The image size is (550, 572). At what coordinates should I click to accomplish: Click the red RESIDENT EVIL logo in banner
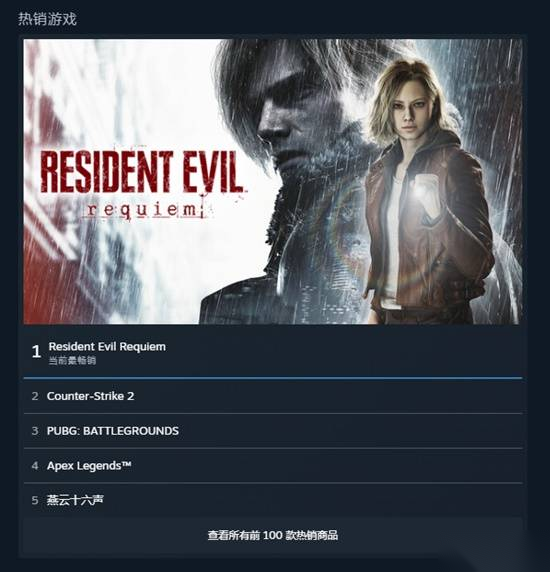141,171
